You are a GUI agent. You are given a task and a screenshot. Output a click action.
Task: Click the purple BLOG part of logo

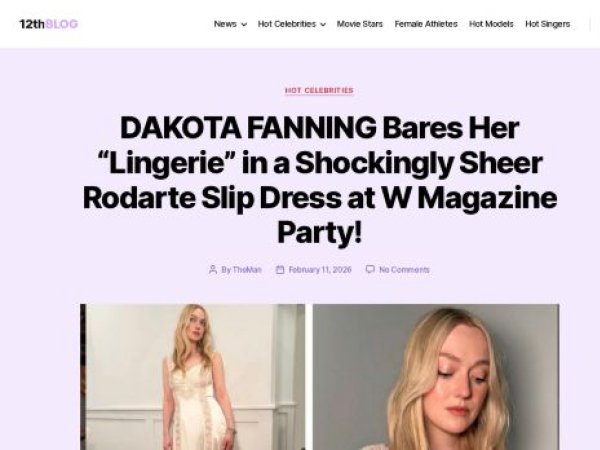(x=62, y=24)
